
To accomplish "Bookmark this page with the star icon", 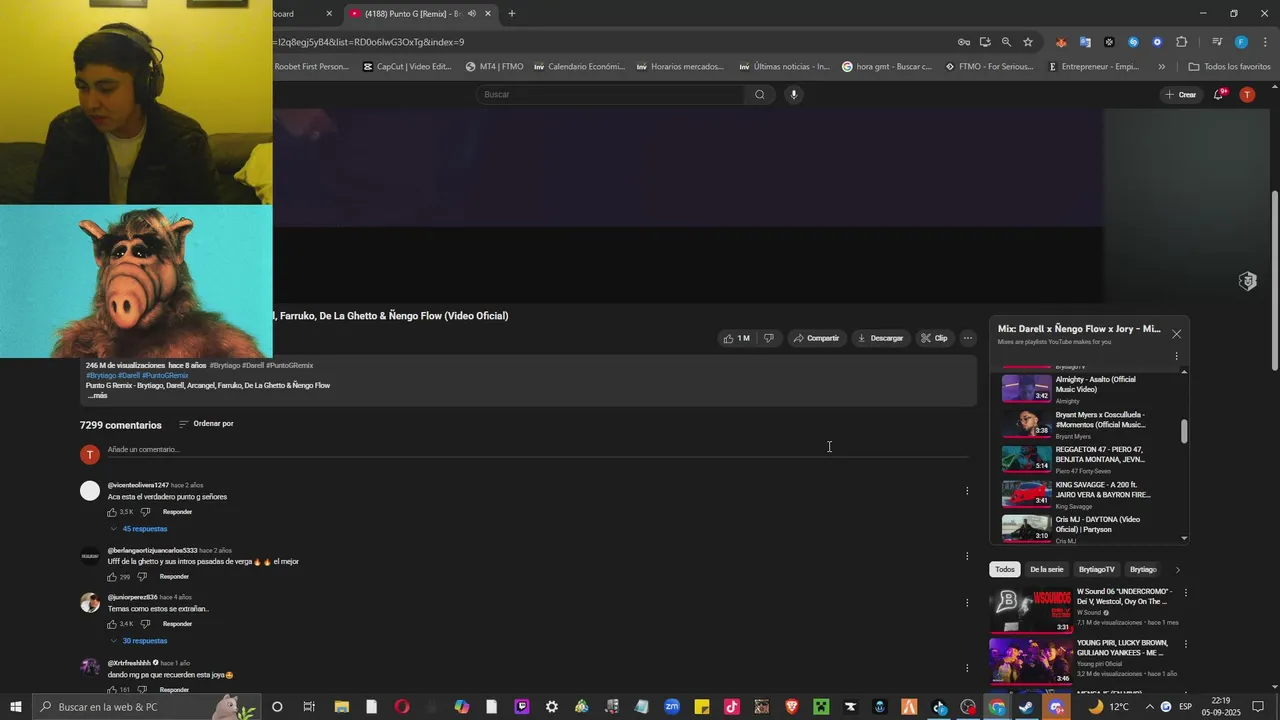I will (1028, 42).
